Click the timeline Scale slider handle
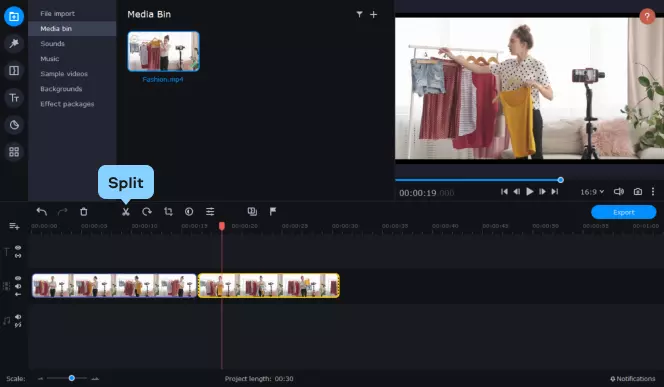The height and width of the screenshot is (387, 664). (72, 378)
